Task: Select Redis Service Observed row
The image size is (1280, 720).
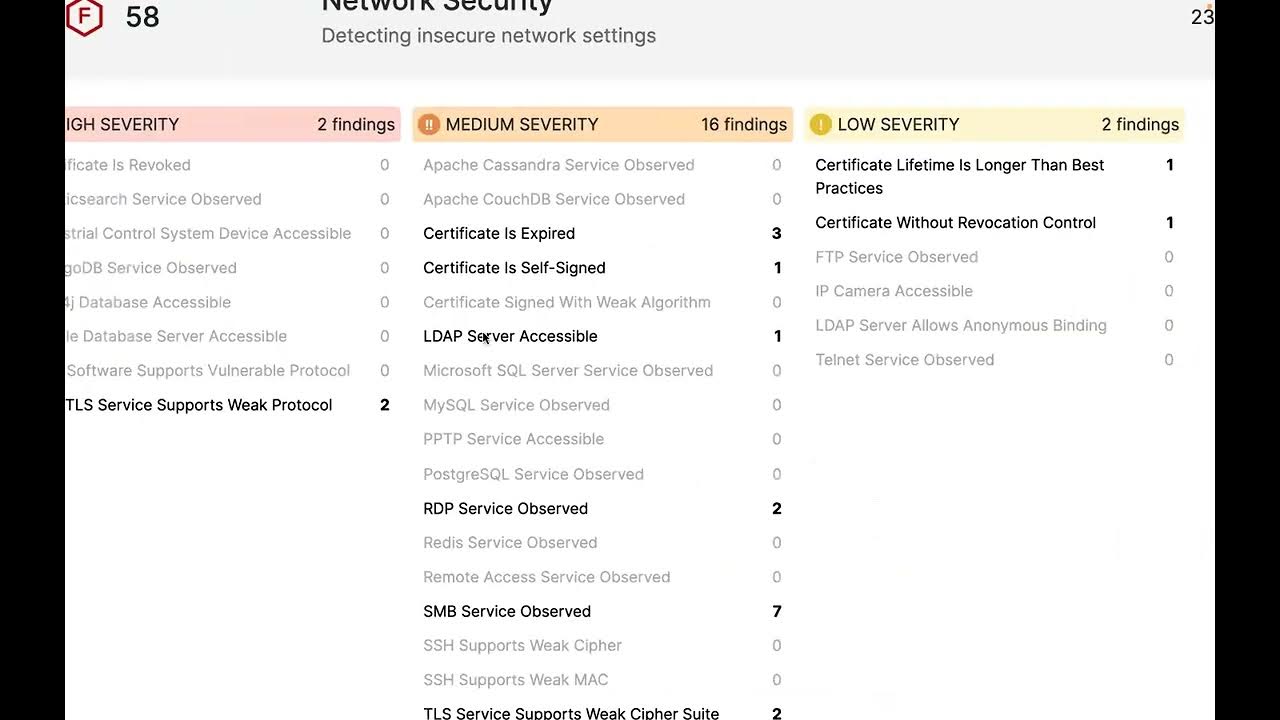Action: 602,542
